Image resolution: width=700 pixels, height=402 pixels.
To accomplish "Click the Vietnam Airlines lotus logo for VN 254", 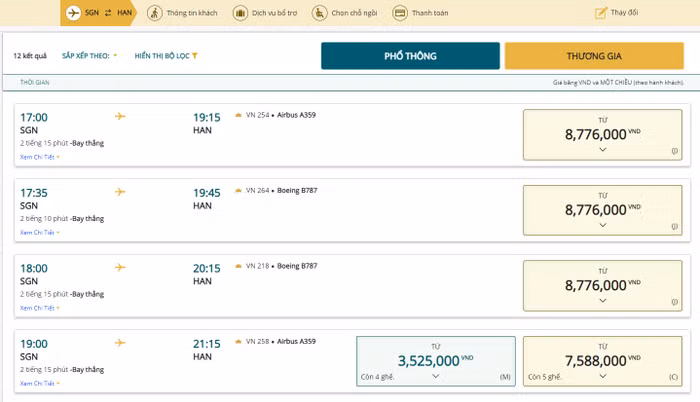I will (x=237, y=115).
